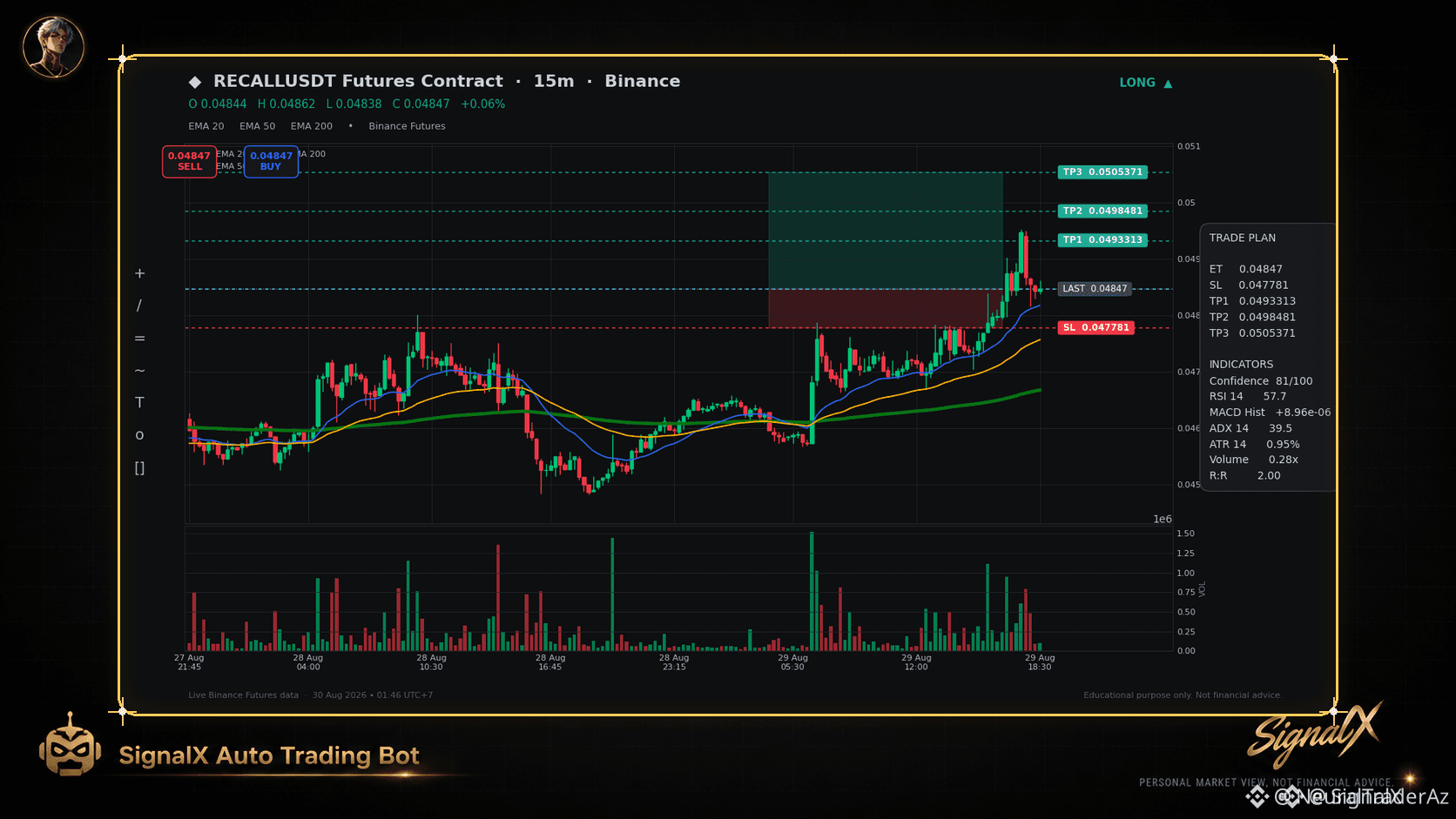The width and height of the screenshot is (1456, 819).
Task: Select the brackets measure tool
Action: [x=139, y=468]
